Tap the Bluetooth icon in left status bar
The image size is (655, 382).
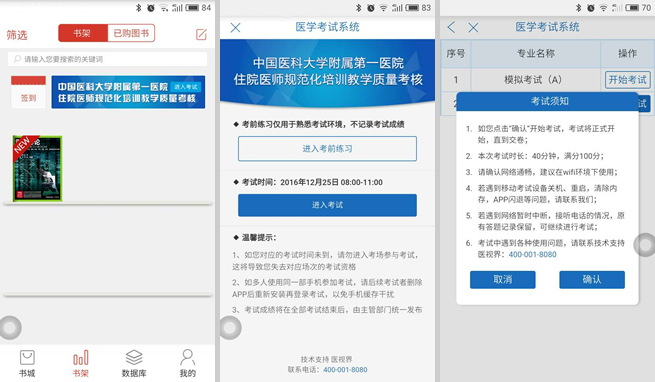139,8
